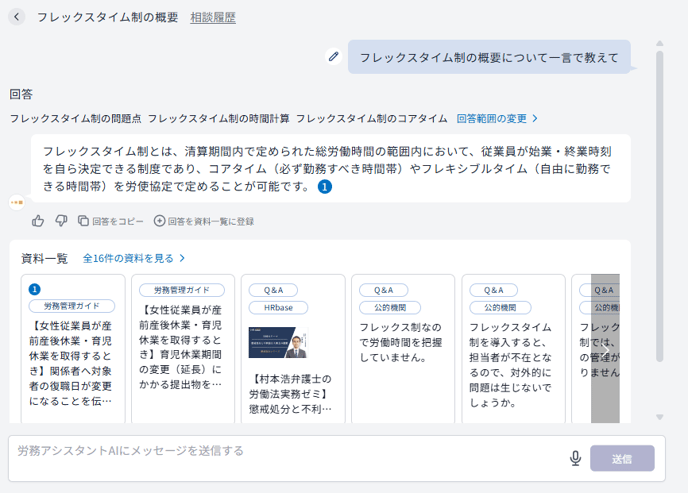Click the thumbs up icon on the answer

tap(38, 221)
